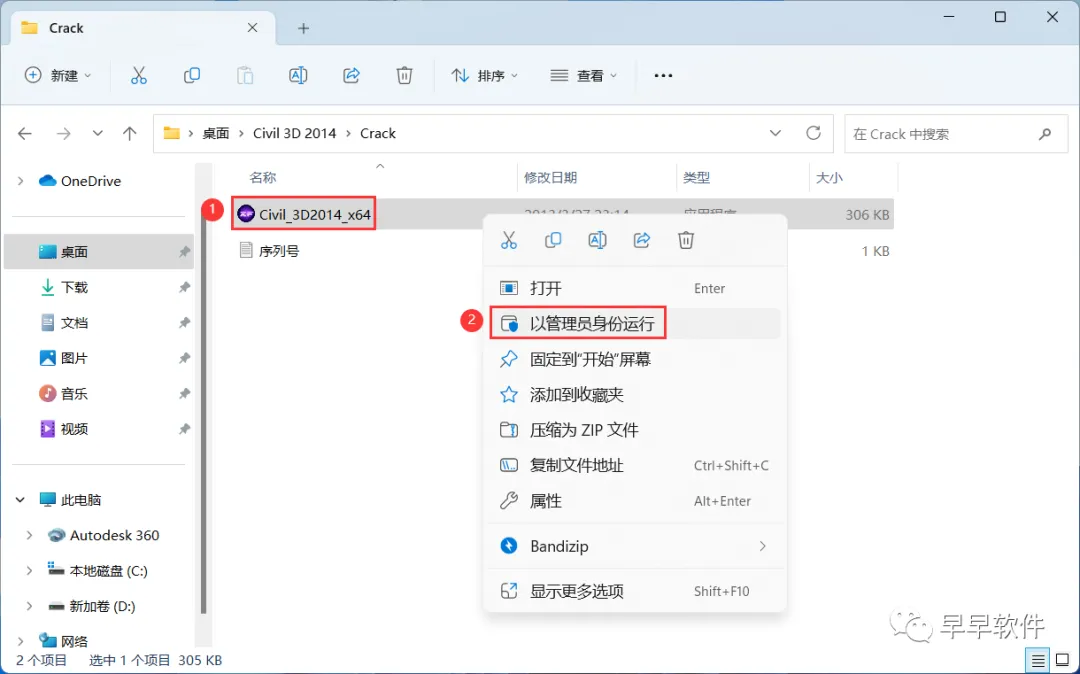Select the 序列号 file name

pyautogui.click(x=278, y=251)
